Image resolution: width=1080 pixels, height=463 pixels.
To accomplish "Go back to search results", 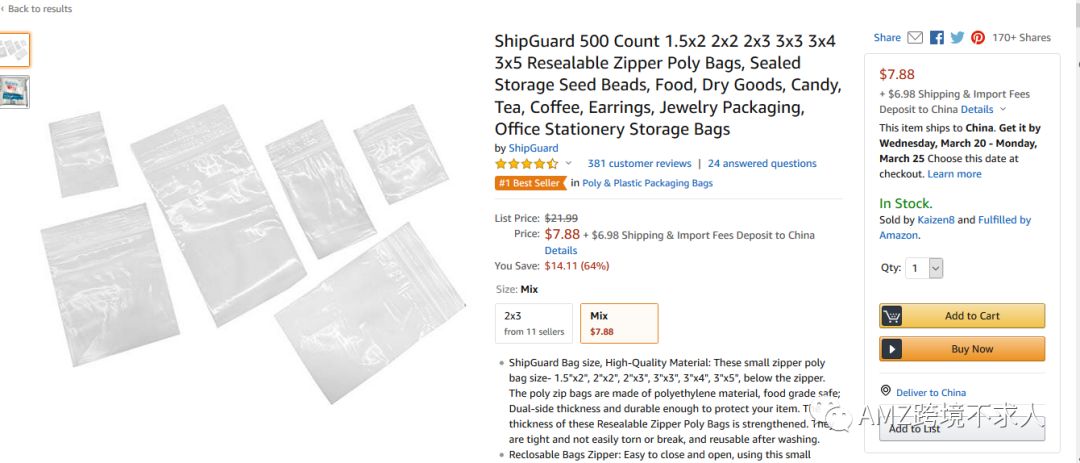I will click(38, 9).
